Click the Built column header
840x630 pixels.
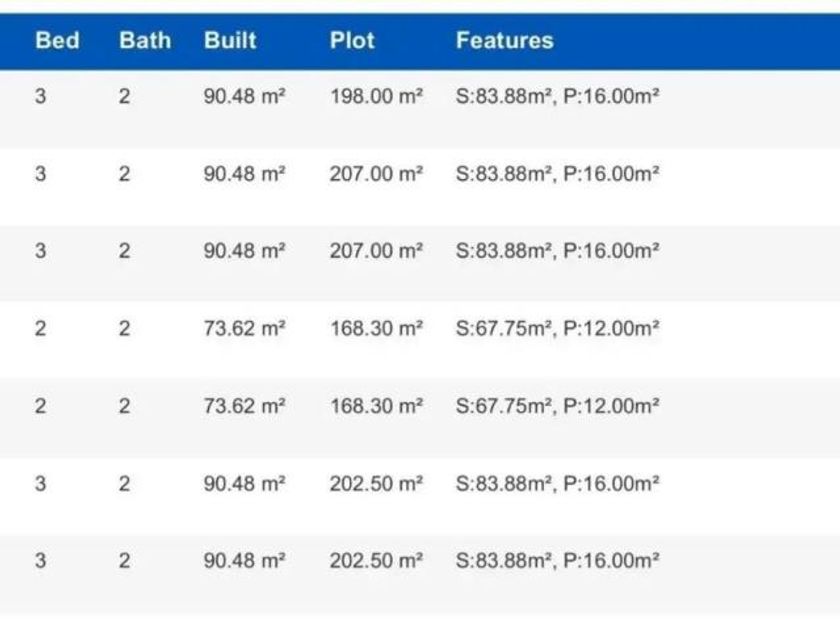pyautogui.click(x=230, y=41)
